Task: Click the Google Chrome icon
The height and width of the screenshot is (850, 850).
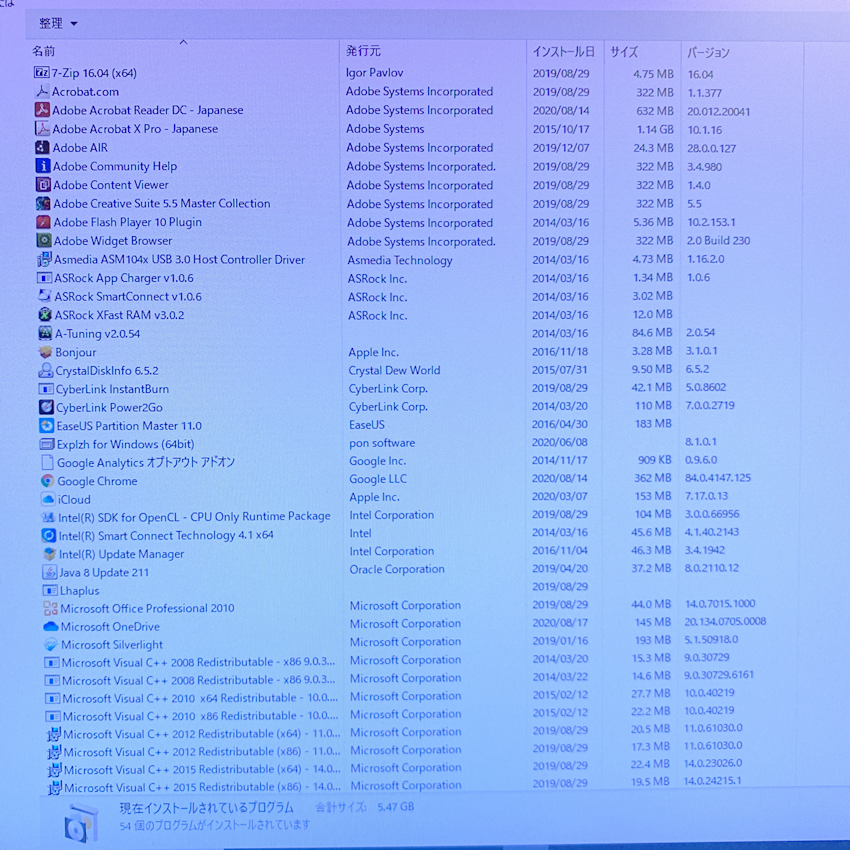Action: (48, 481)
